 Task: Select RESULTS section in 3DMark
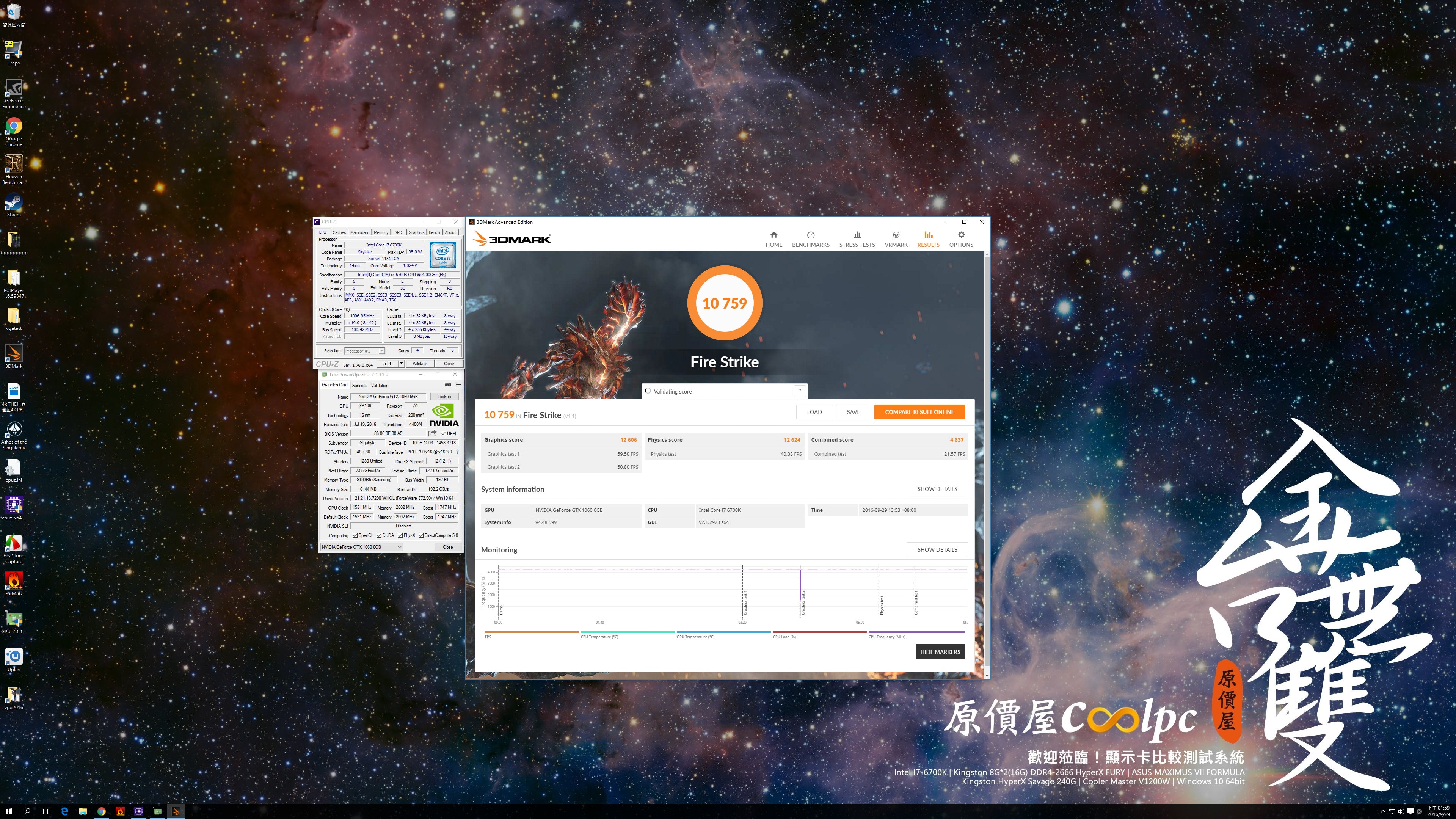(x=928, y=239)
